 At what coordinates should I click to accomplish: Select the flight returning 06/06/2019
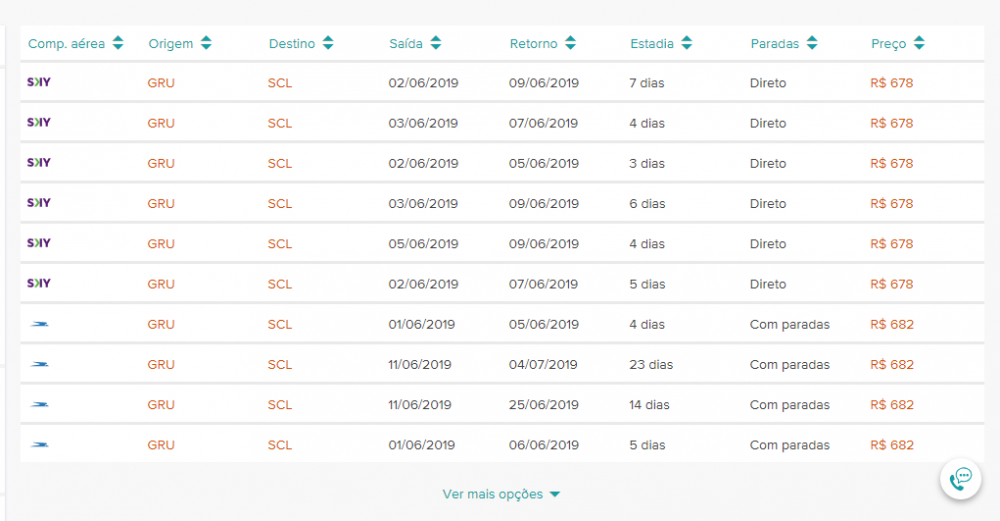tap(544, 445)
